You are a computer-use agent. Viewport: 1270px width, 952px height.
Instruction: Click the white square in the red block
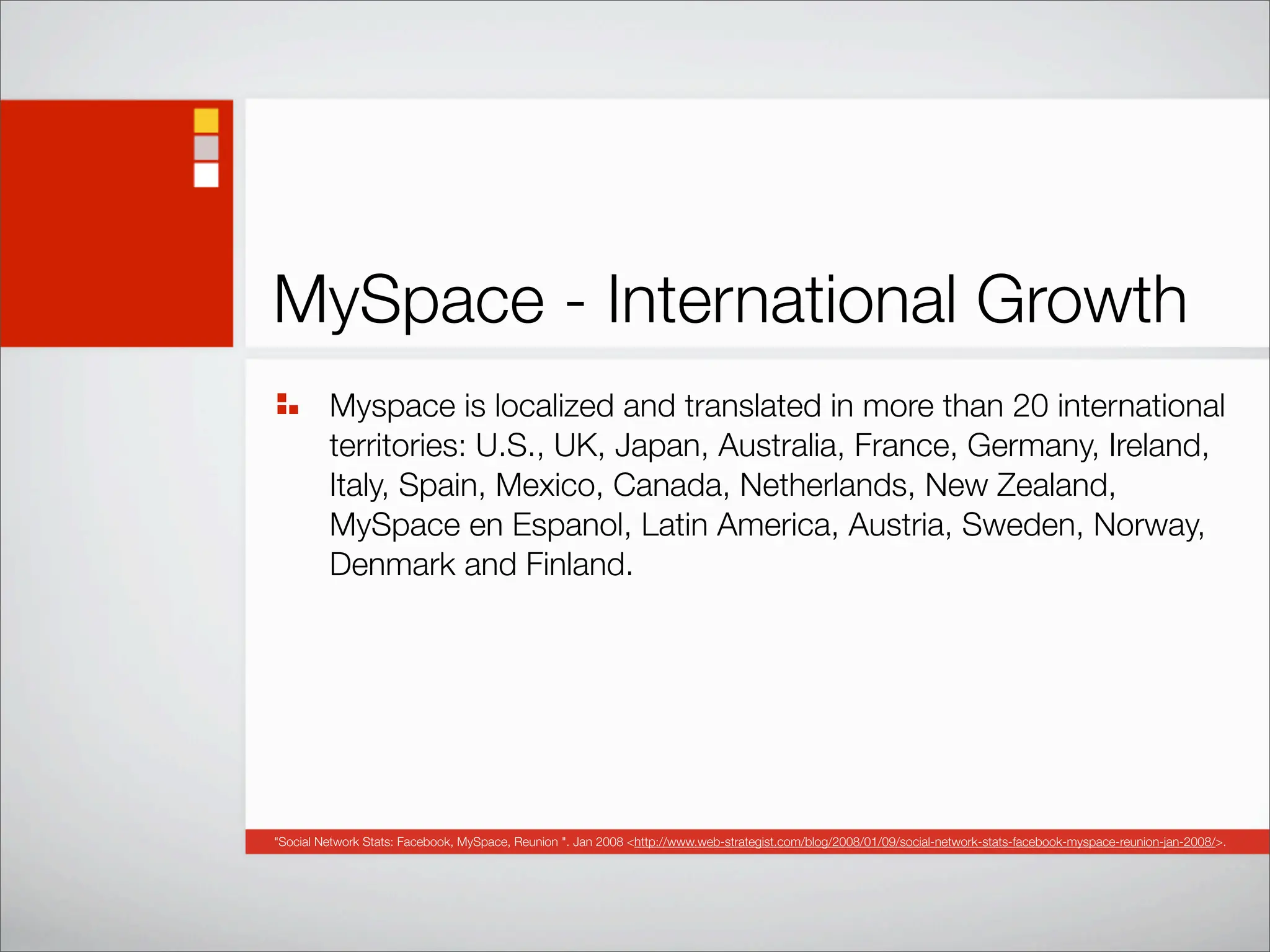click(x=206, y=175)
